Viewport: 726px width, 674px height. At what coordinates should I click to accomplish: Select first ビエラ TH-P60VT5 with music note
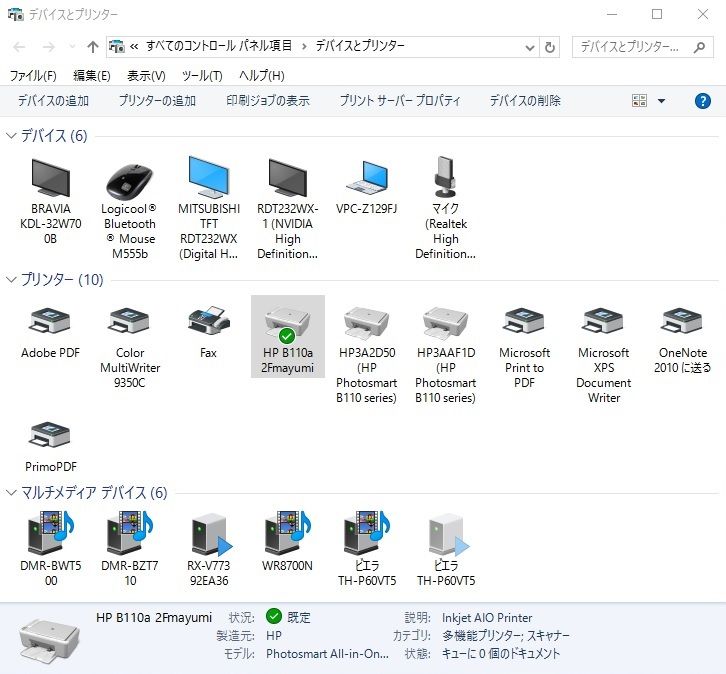(367, 532)
